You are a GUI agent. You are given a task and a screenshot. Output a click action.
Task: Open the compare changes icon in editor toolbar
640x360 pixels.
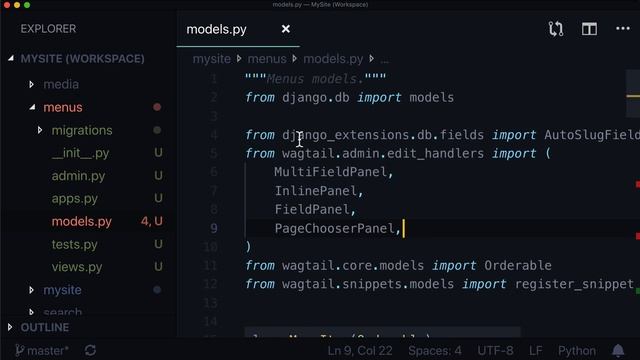[x=556, y=29]
